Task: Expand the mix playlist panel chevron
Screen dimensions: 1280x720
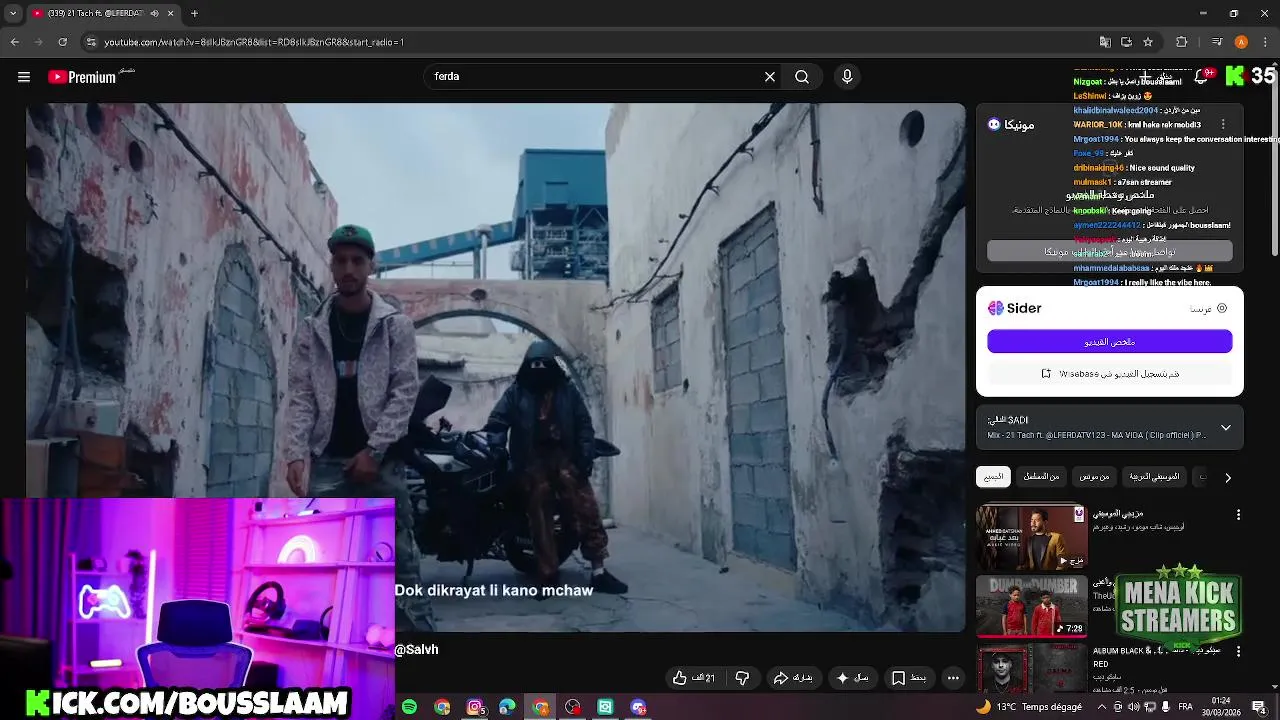Action: click(1226, 428)
